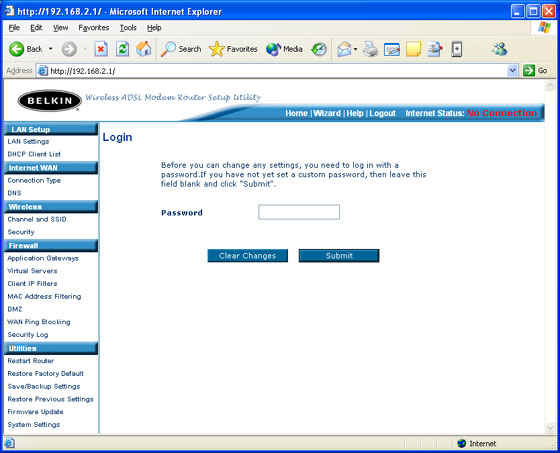Open the Mail envelope icon
The height and width of the screenshot is (453, 560).
(x=344, y=49)
